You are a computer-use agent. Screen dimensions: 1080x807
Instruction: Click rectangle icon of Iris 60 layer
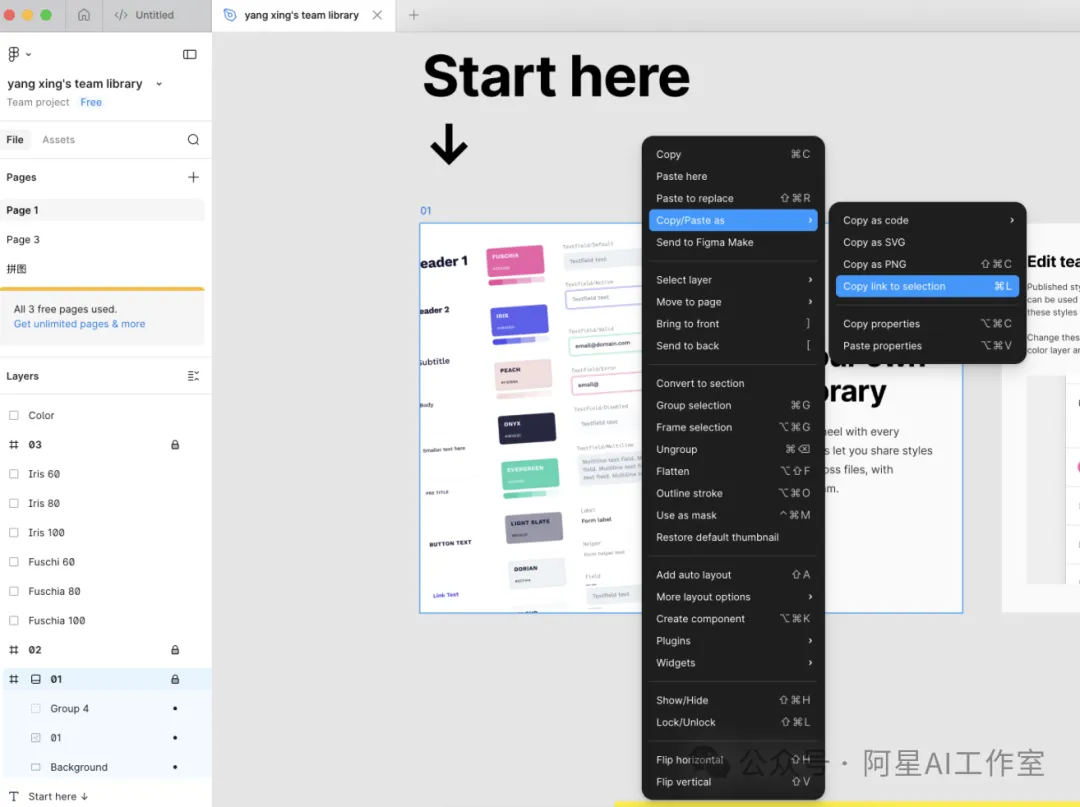coord(14,474)
